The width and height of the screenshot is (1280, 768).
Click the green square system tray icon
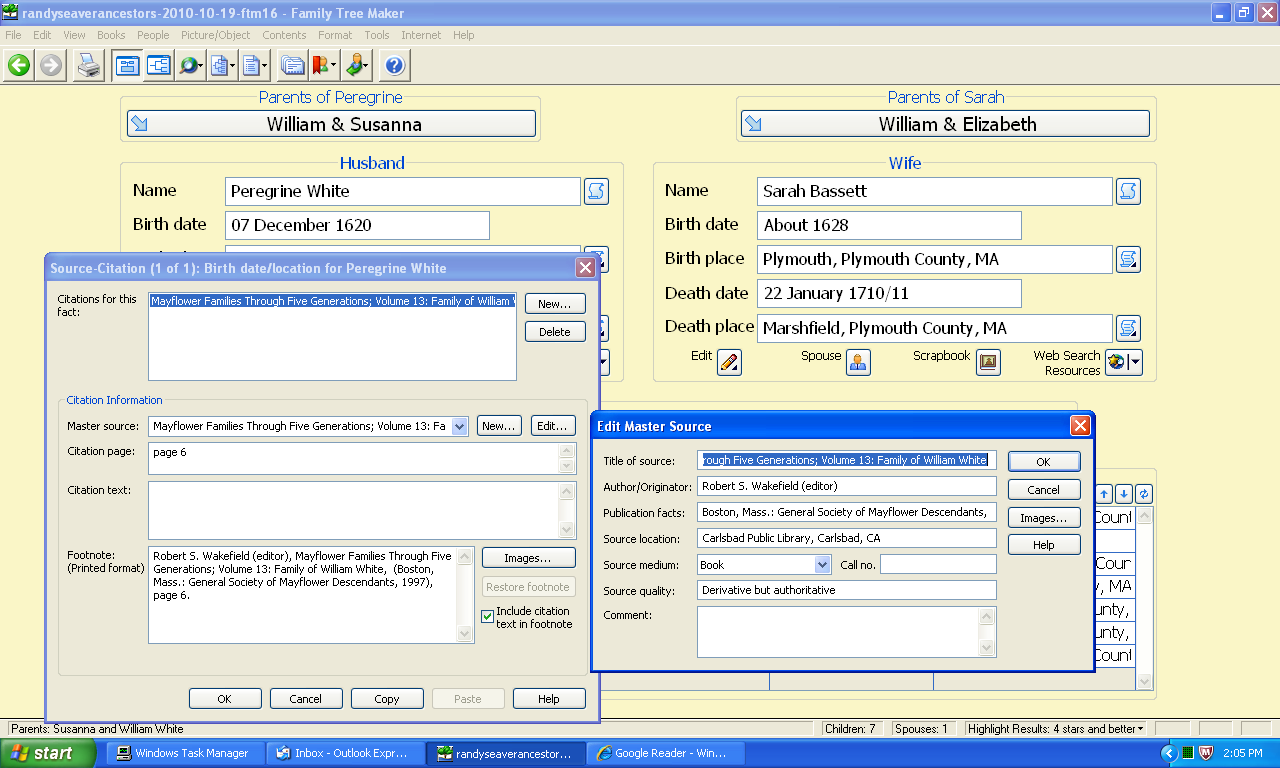pos(1187,753)
